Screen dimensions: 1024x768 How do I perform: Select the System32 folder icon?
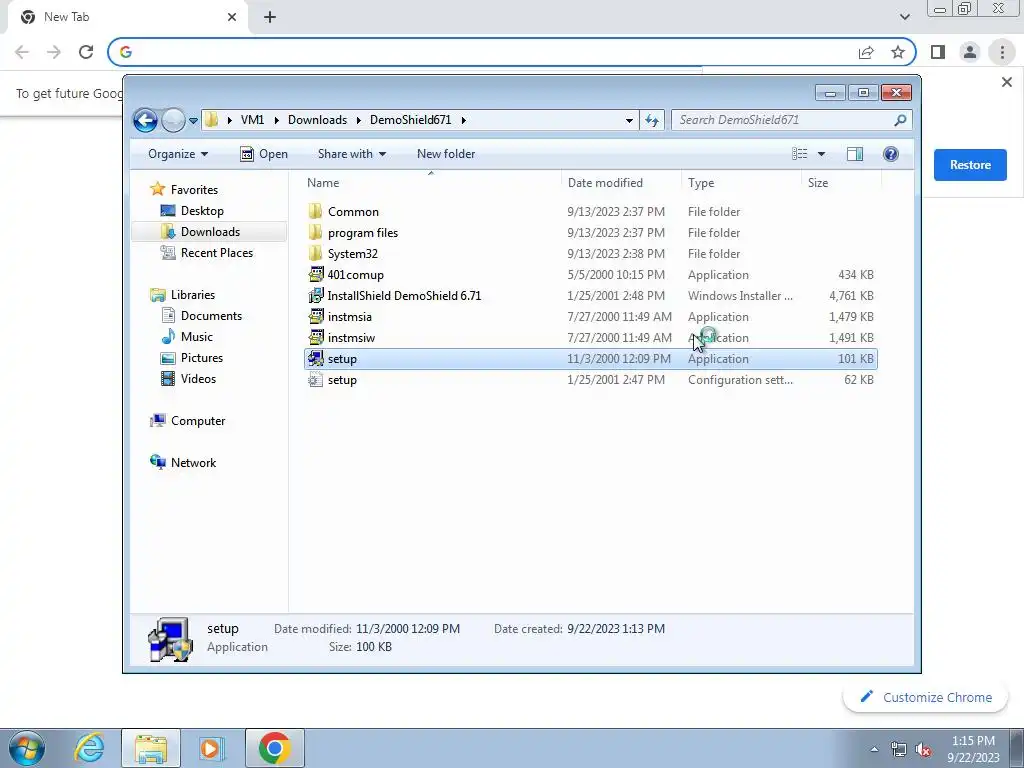pos(315,253)
